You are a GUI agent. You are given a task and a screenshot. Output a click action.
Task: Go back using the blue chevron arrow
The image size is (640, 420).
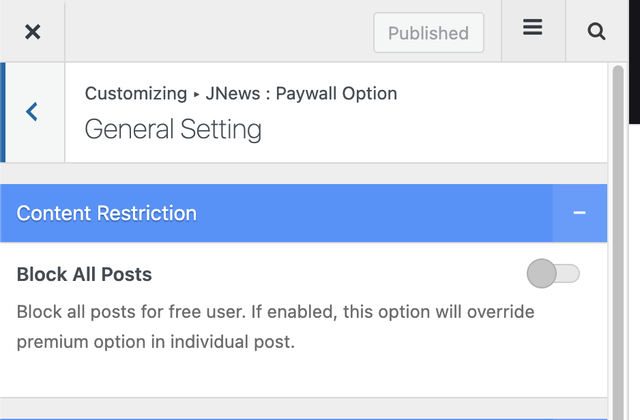click(x=32, y=112)
